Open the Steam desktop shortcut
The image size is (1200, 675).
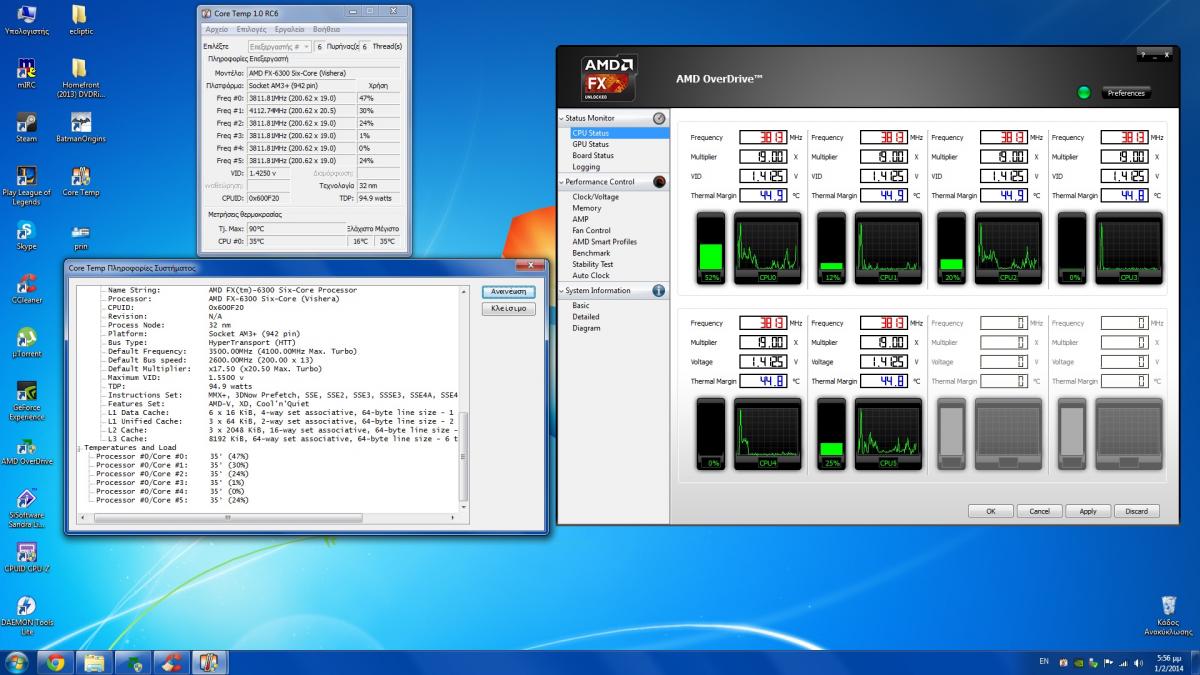click(27, 125)
